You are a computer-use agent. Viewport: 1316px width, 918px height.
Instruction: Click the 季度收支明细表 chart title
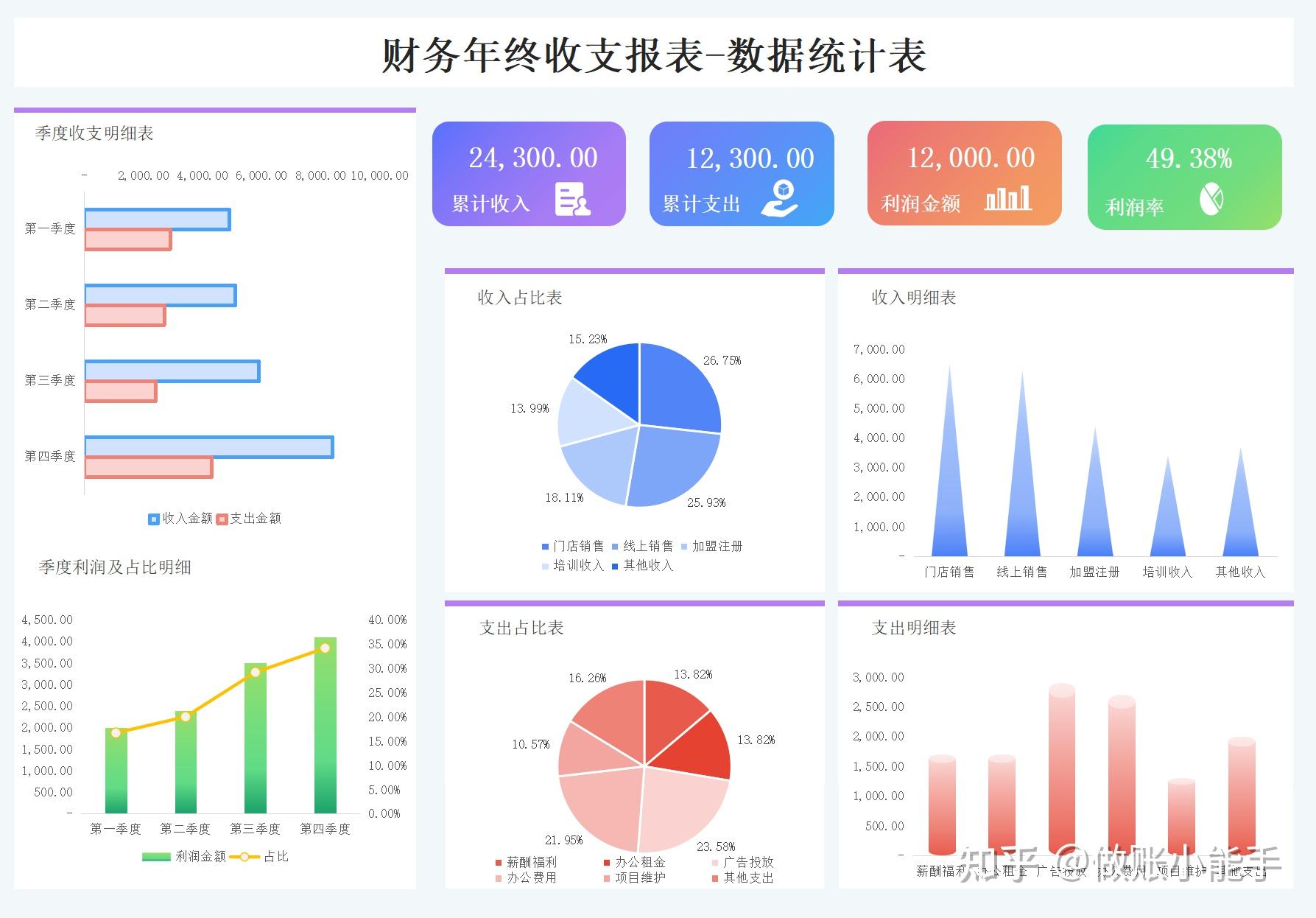94,133
